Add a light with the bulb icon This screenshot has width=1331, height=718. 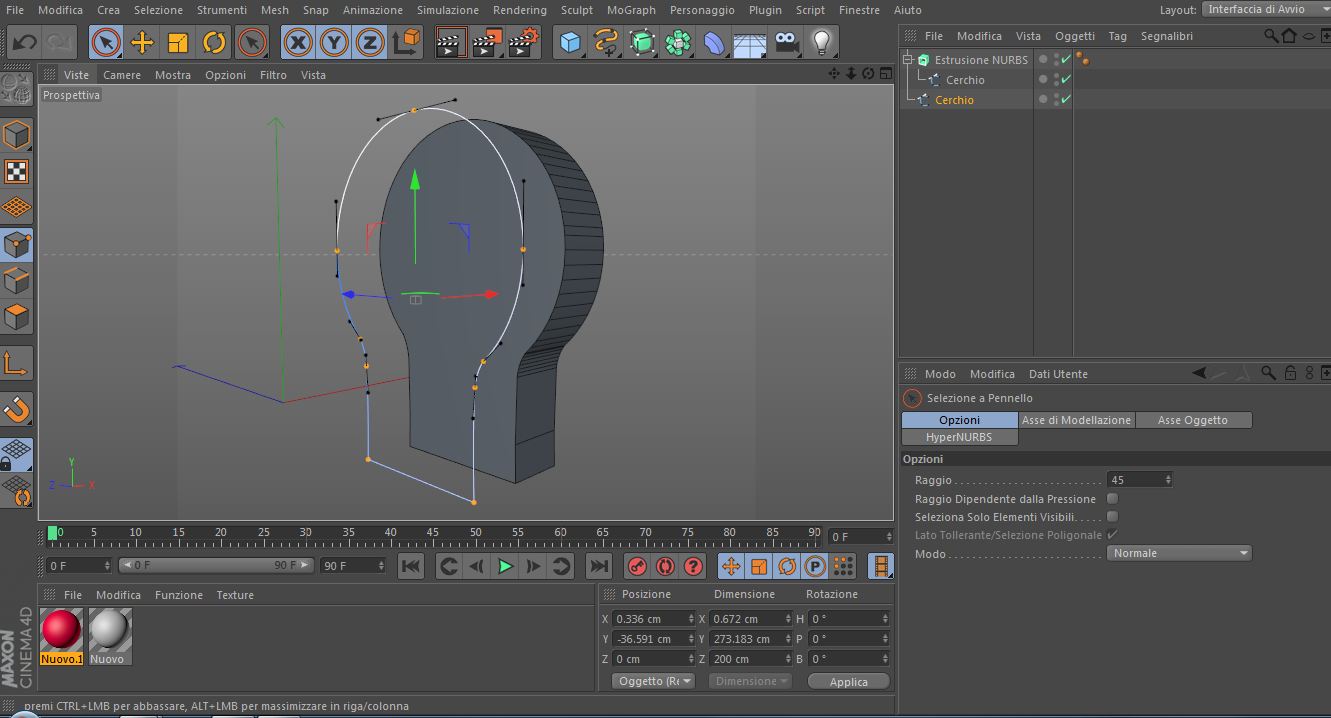tap(821, 42)
